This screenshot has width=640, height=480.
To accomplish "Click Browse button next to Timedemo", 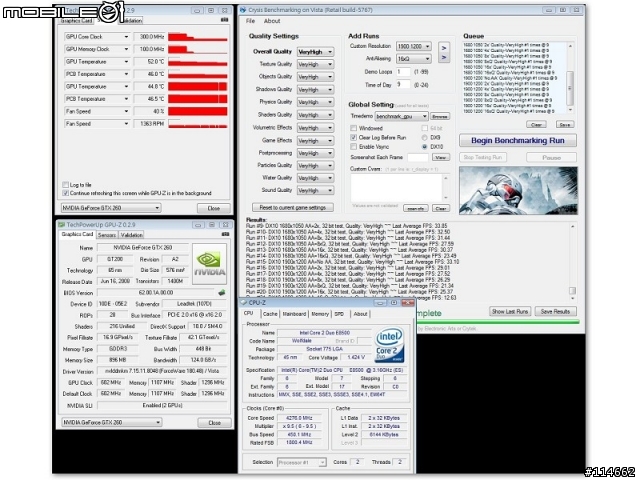I will pyautogui.click(x=440, y=116).
